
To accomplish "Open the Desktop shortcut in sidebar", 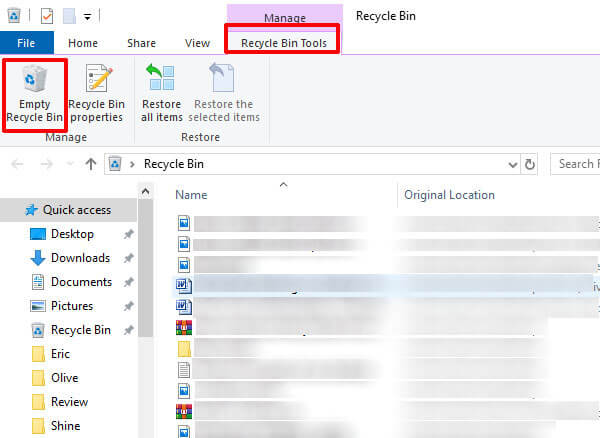I will click(x=72, y=234).
